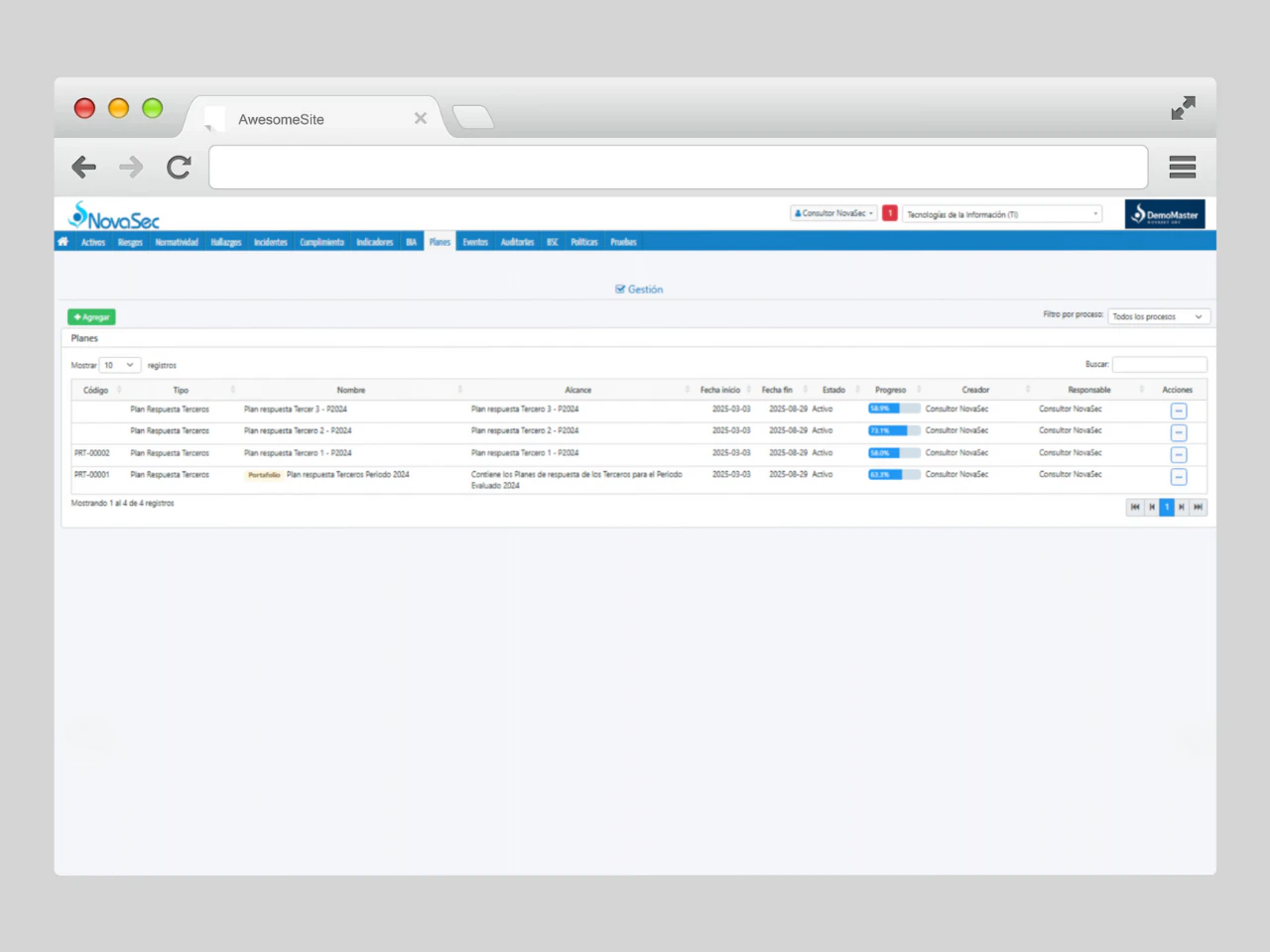Click the browser reload icon
Image resolution: width=1270 pixels, height=952 pixels.
(x=179, y=168)
